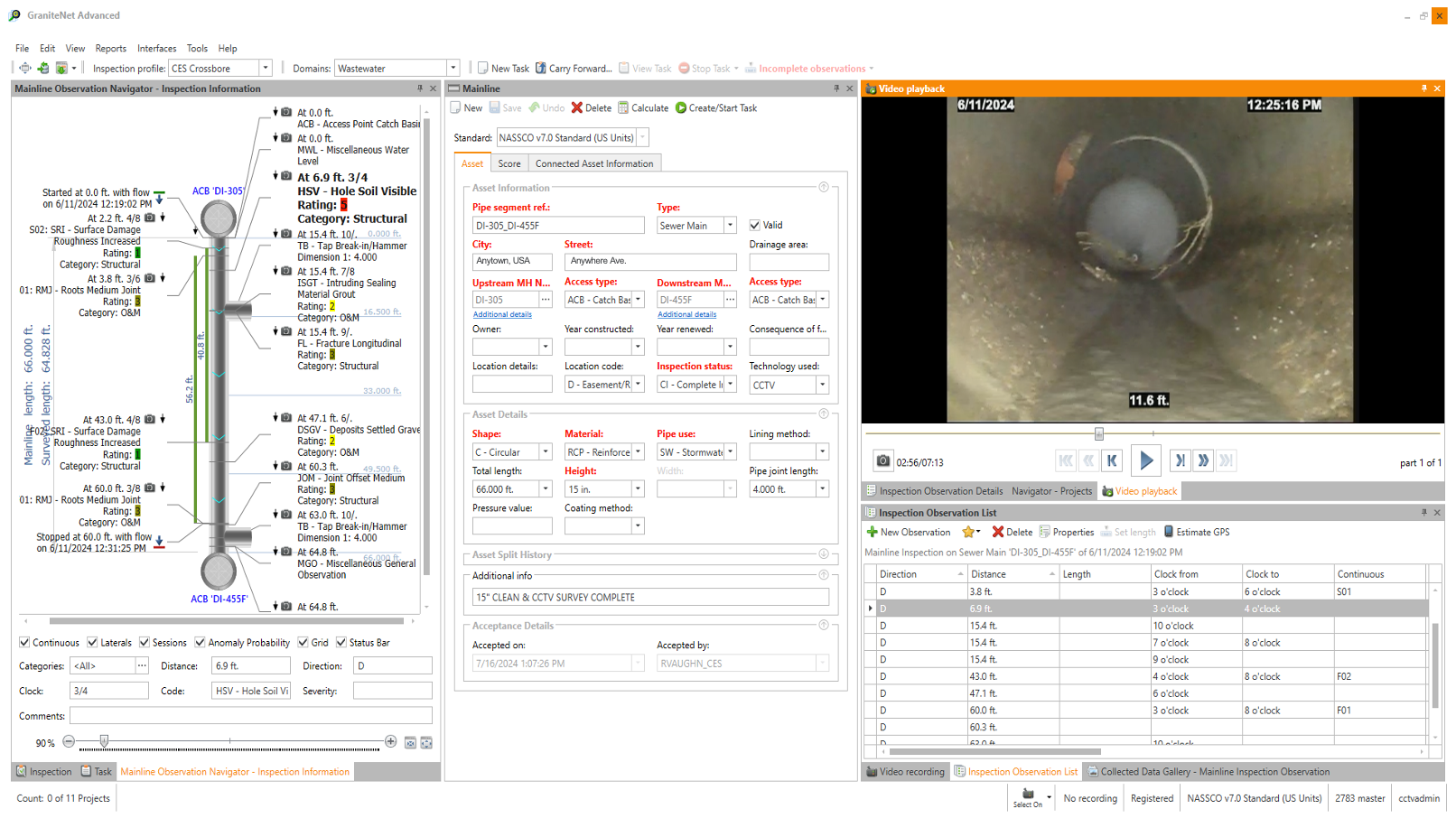The width and height of the screenshot is (1456, 818).
Task: Click Estimate GPS in the observation list
Action: pos(1168,533)
